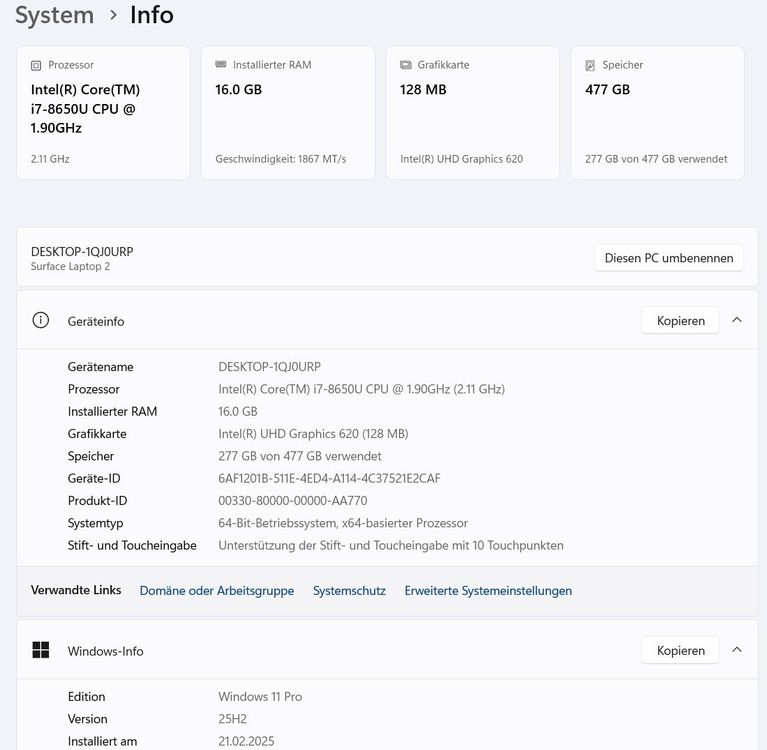Click 2.11 GHz text in the Prozessor card
The width and height of the screenshot is (767, 750).
tap(50, 159)
